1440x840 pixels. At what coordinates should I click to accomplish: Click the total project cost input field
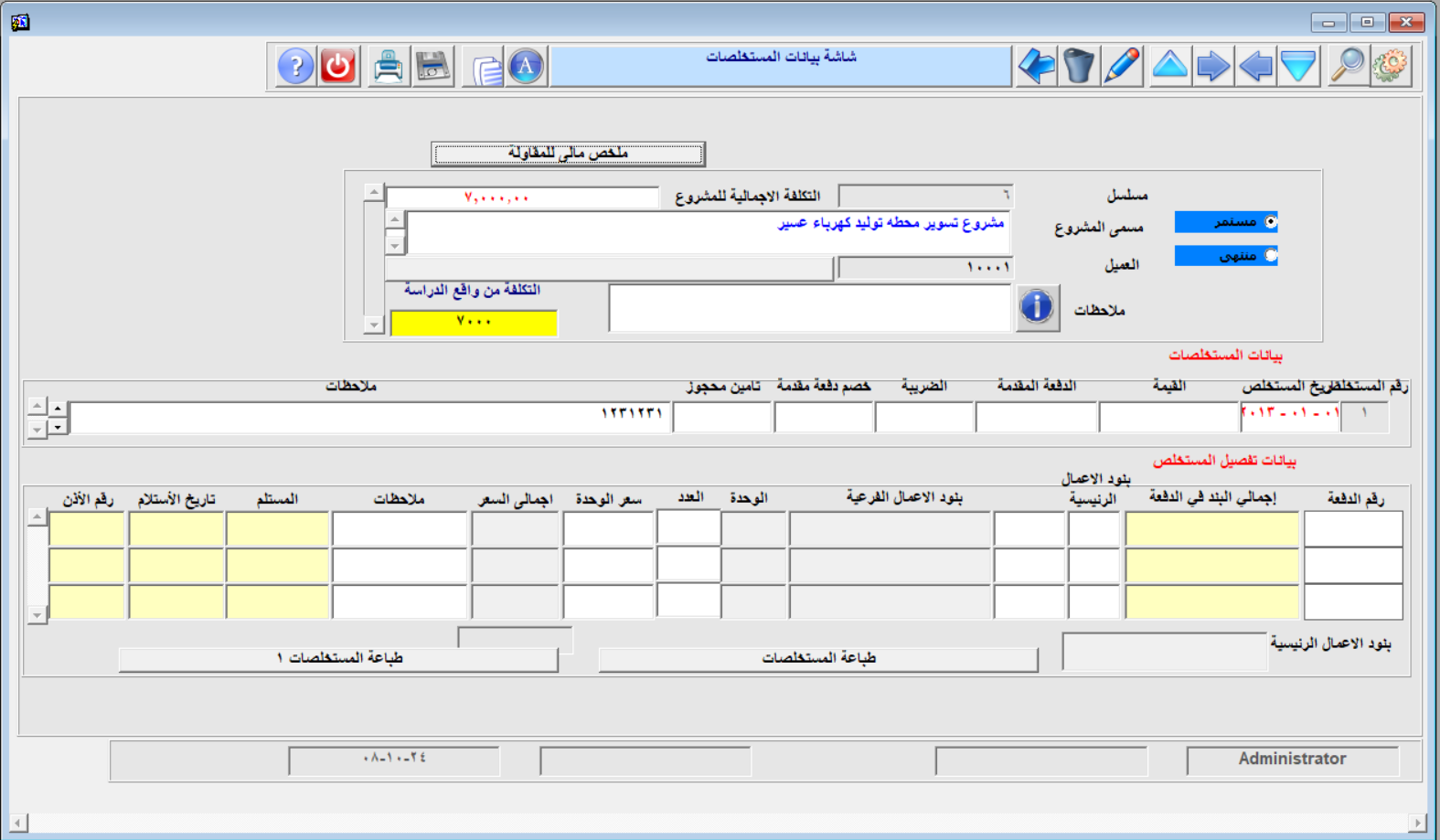point(522,197)
